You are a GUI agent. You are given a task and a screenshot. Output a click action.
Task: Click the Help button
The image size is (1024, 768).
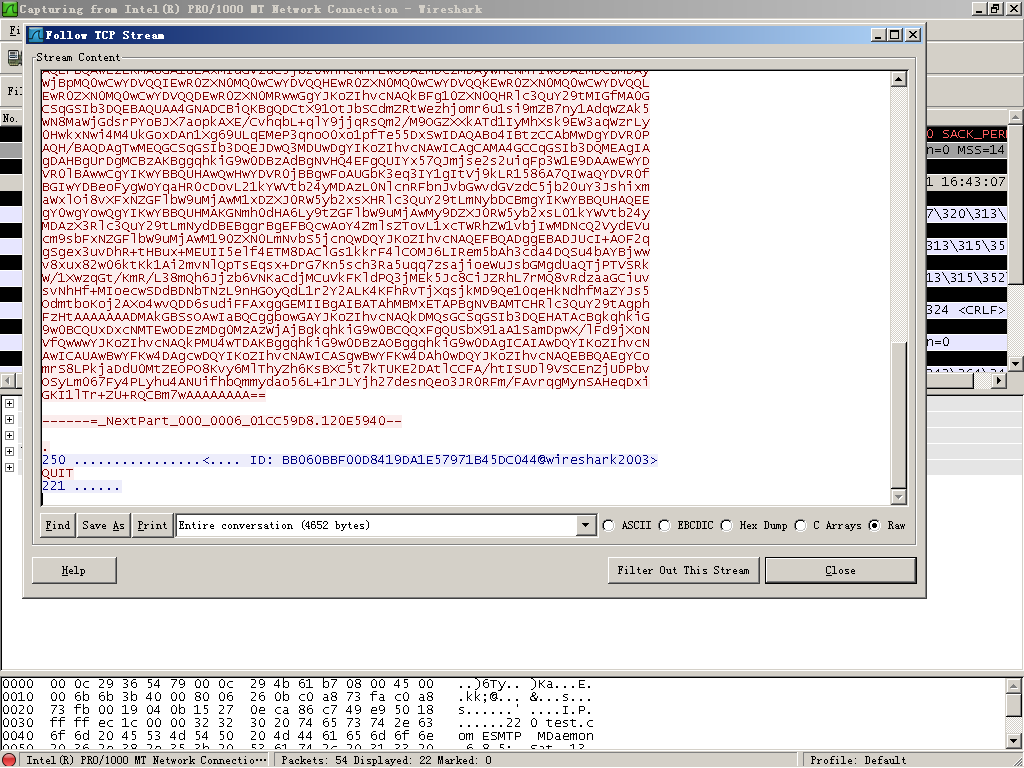click(74, 570)
